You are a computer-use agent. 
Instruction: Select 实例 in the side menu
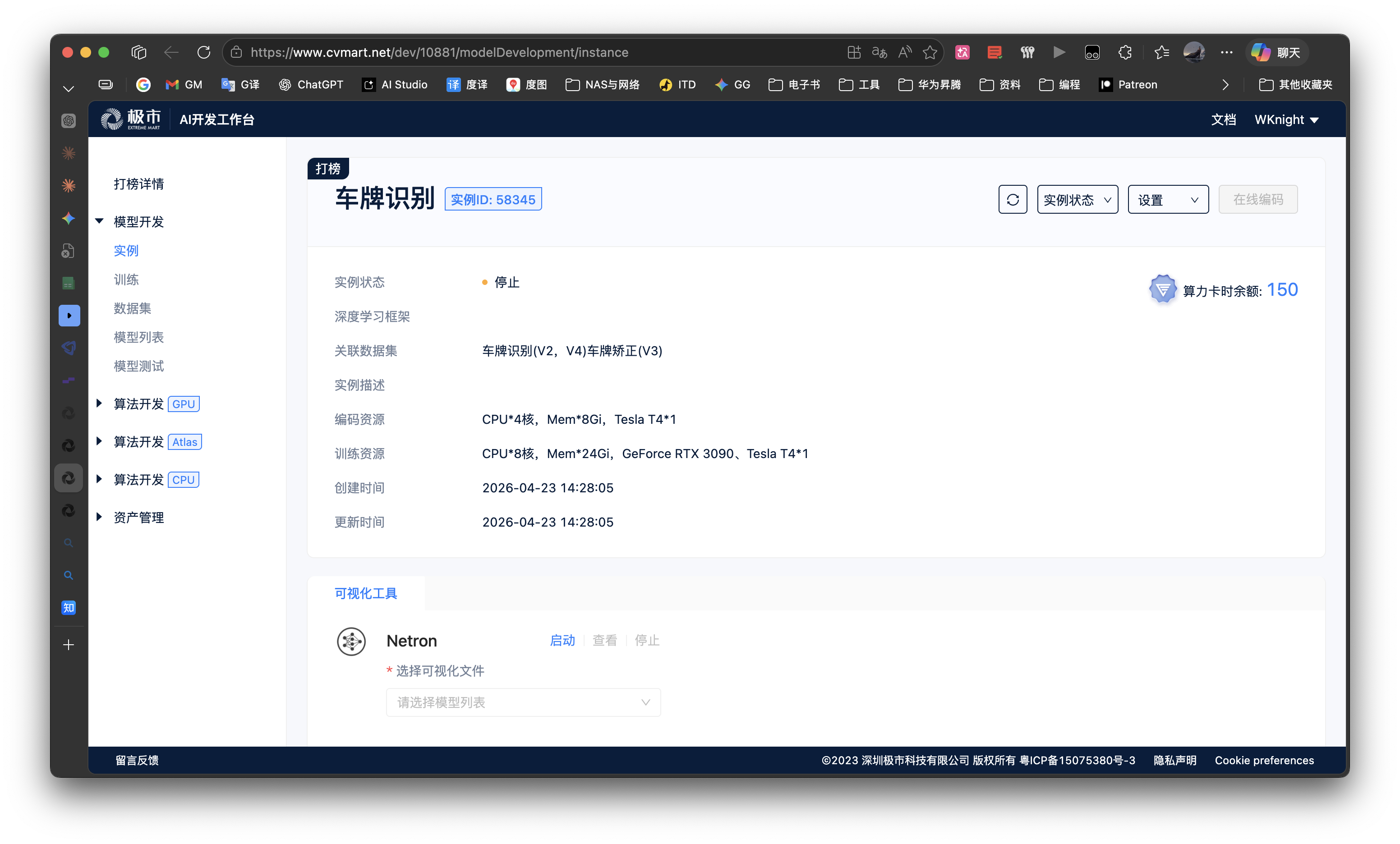(126, 251)
